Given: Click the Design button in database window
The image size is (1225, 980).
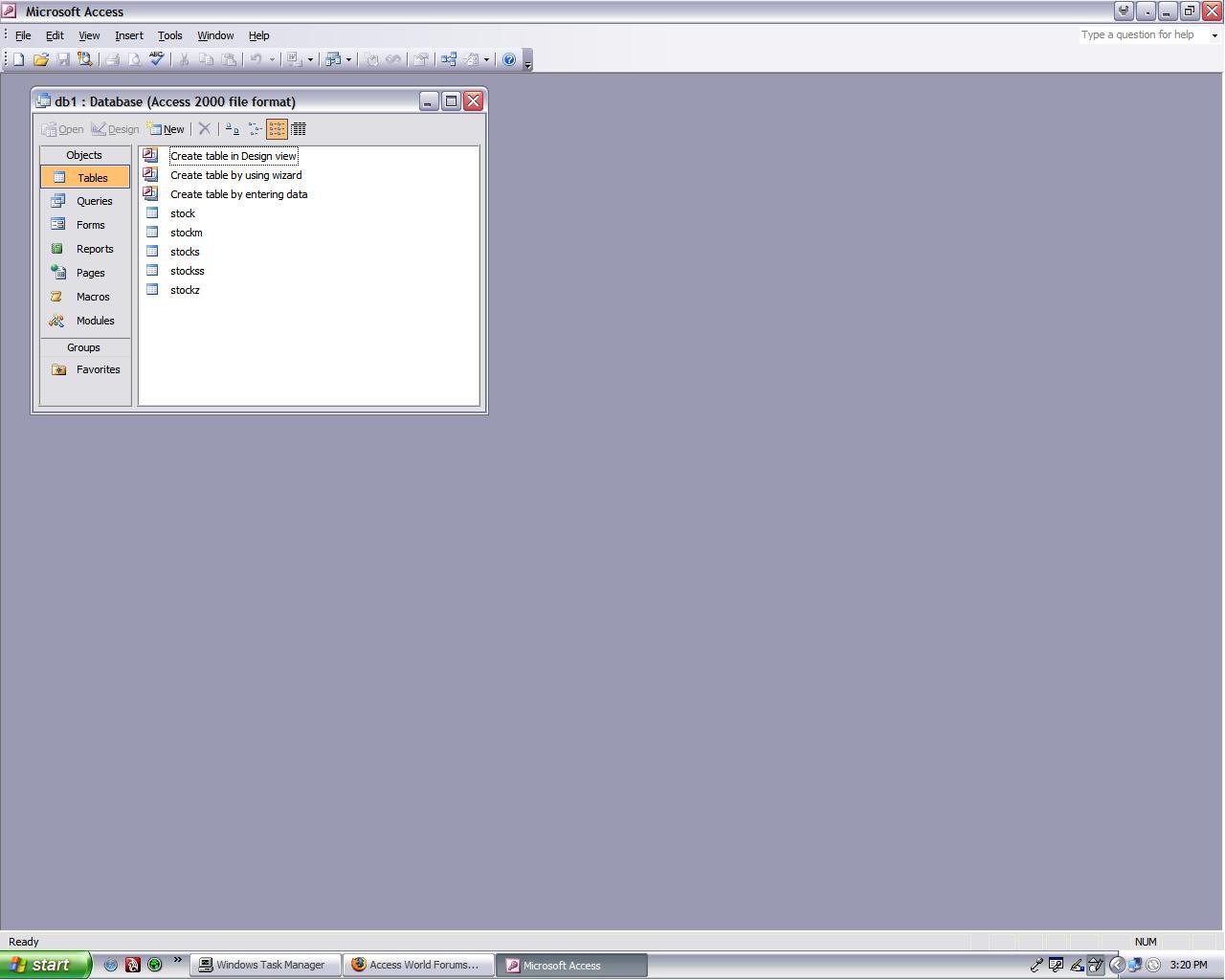Looking at the screenshot, I should pos(116,129).
